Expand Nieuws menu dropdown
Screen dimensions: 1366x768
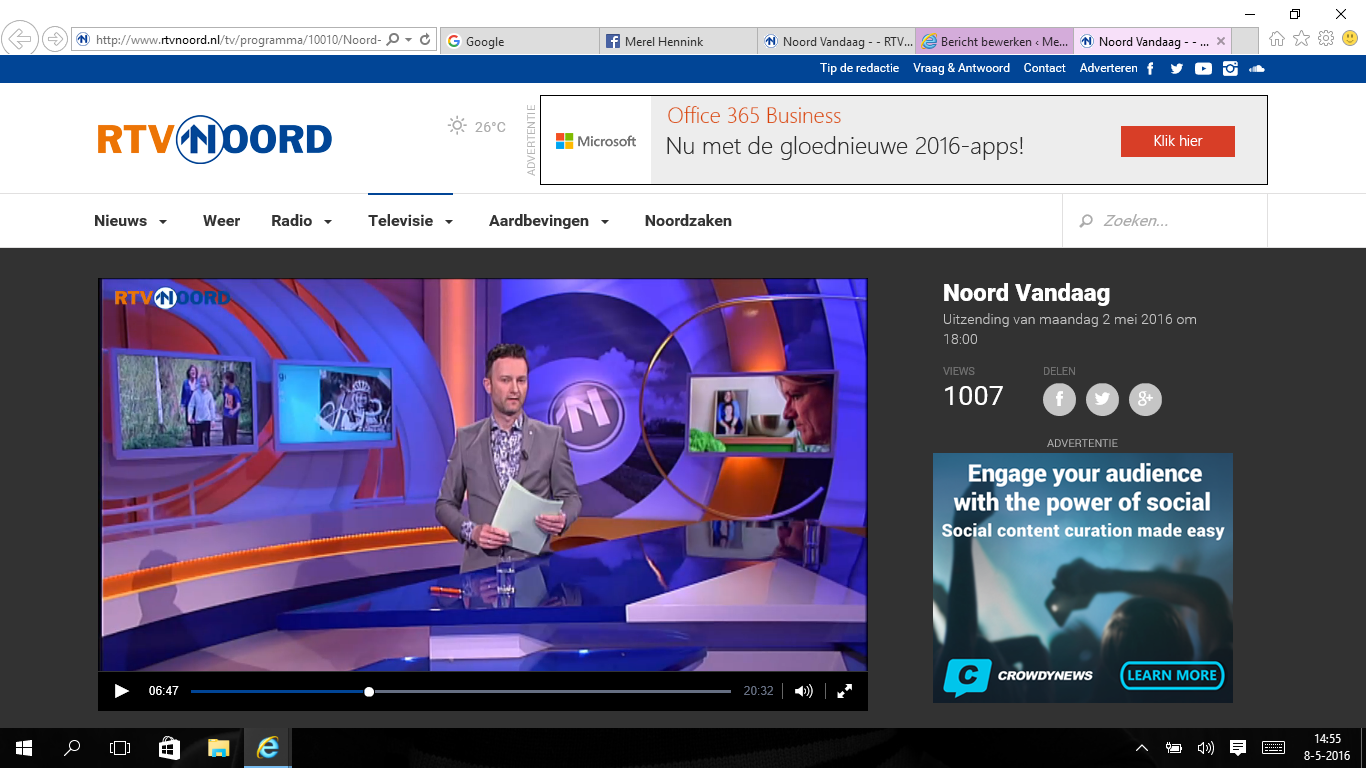click(163, 222)
